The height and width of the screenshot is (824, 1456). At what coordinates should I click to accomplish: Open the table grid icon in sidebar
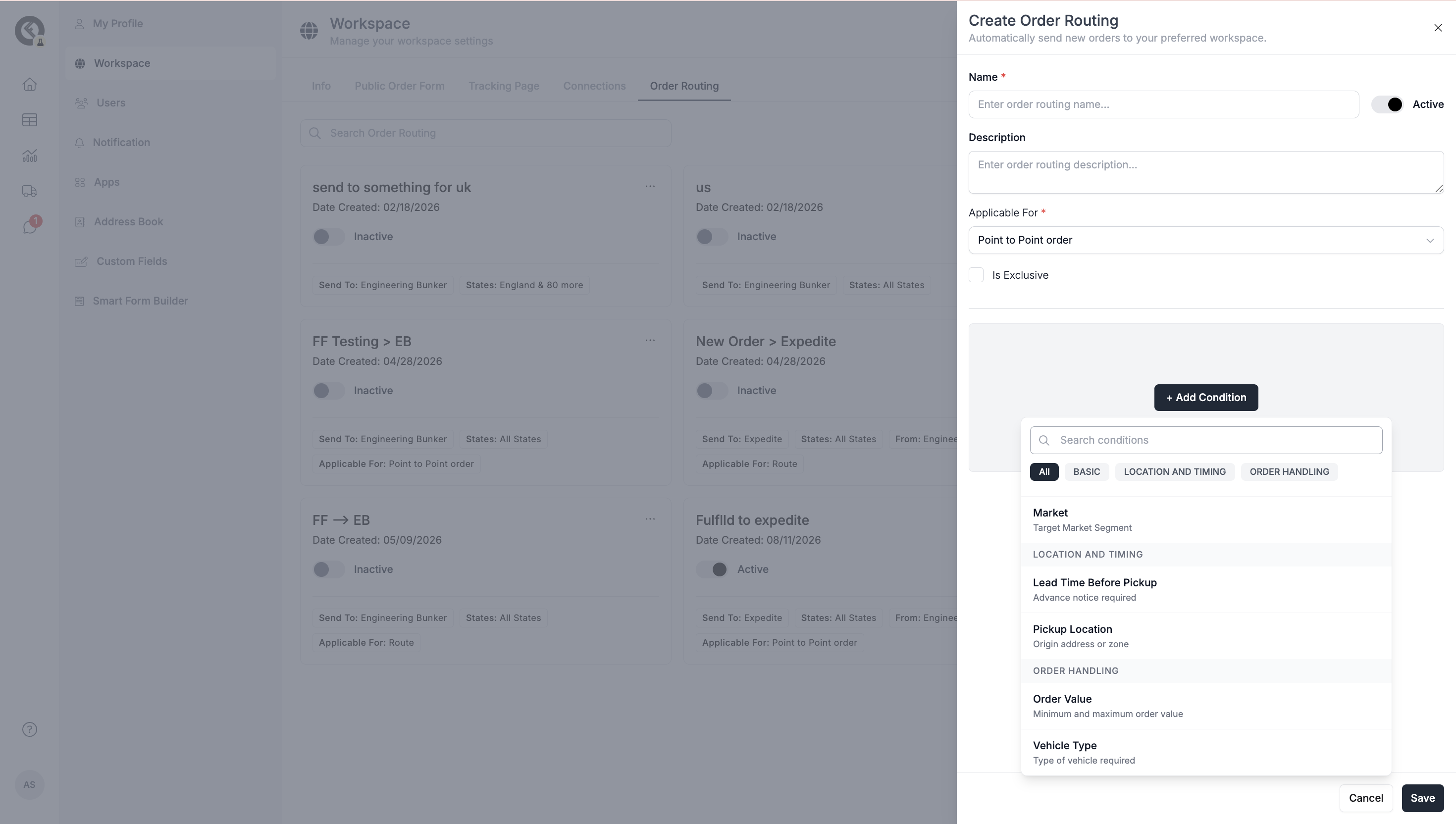coord(29,120)
